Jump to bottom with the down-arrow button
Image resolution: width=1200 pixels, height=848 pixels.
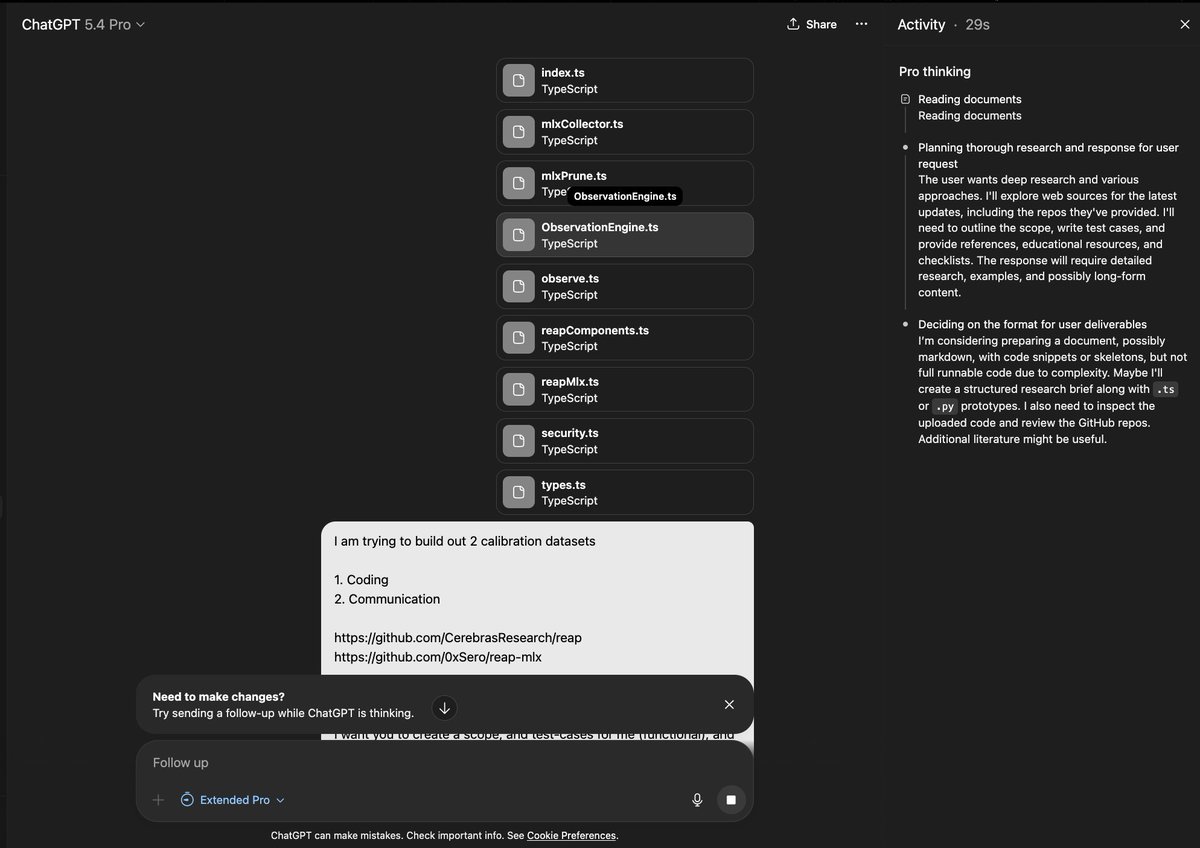[x=445, y=708]
